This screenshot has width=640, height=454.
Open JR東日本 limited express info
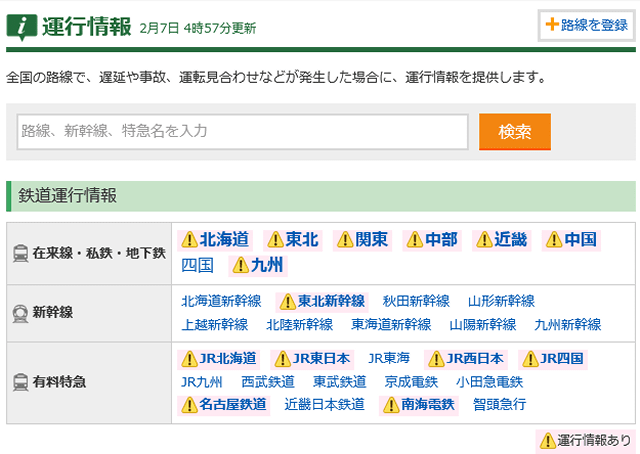pyautogui.click(x=322, y=359)
